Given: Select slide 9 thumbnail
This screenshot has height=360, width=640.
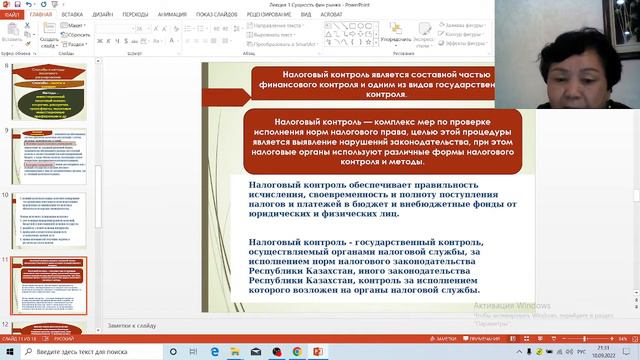Looking at the screenshot, I should pos(49,156).
